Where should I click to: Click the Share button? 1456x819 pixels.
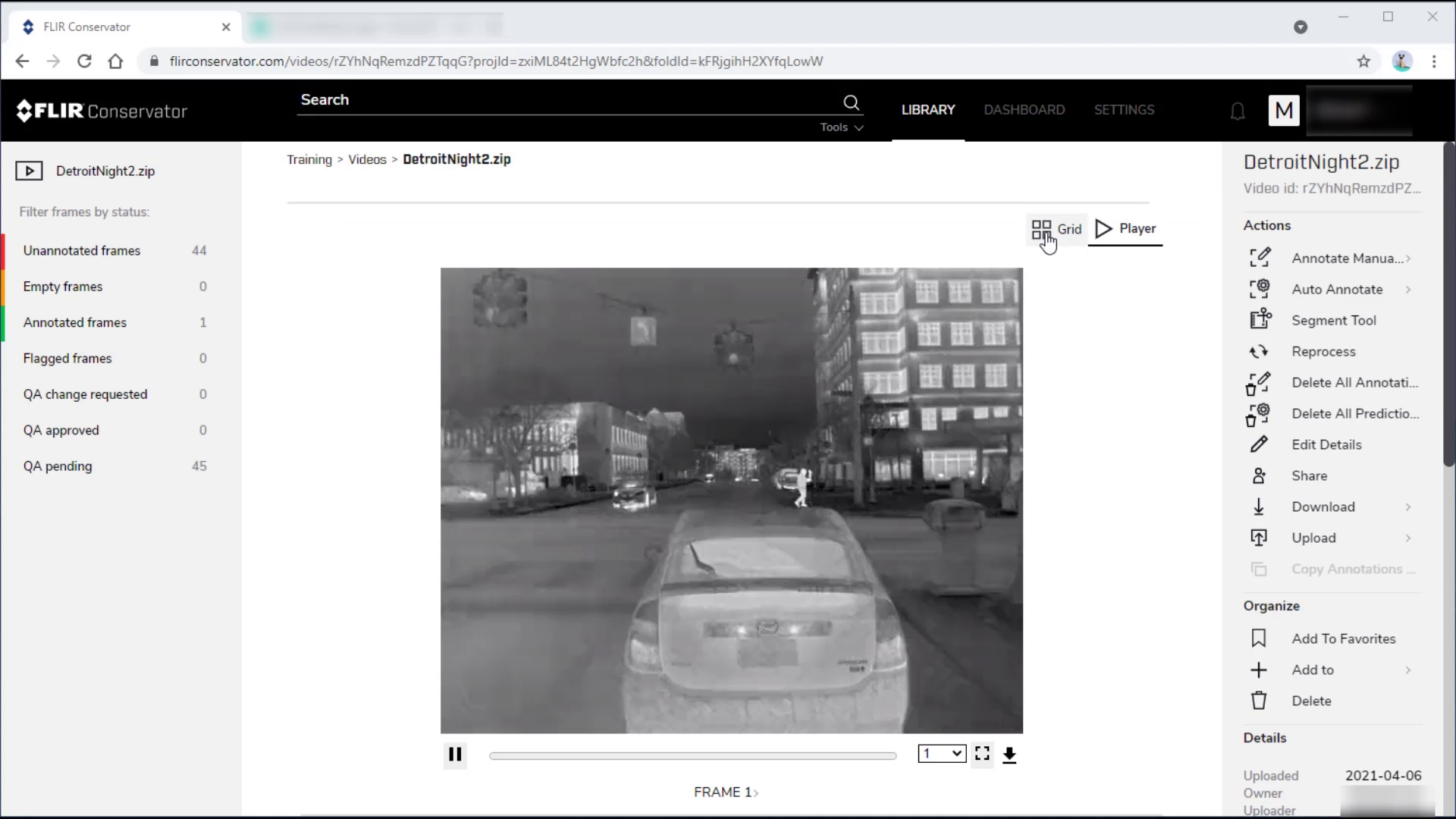coord(1310,475)
